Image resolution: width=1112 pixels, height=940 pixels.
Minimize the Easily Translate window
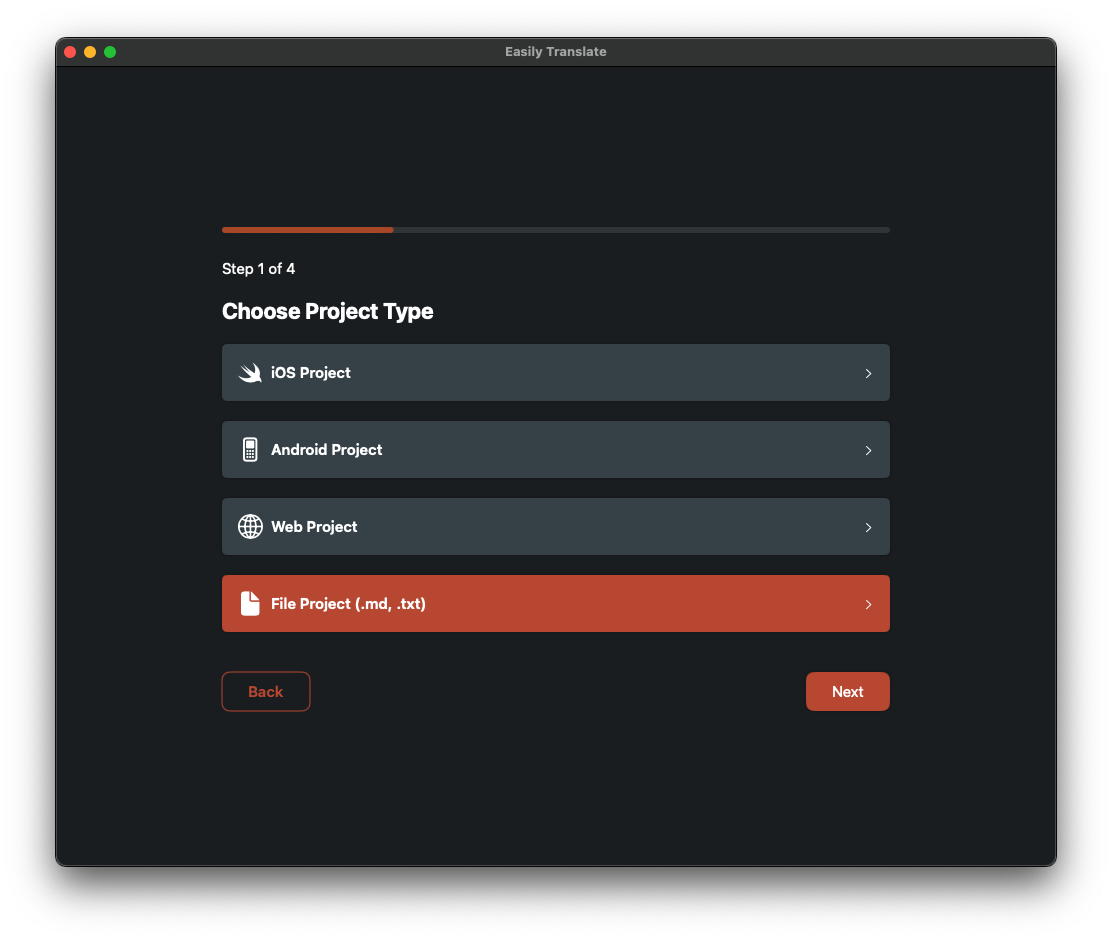point(90,52)
